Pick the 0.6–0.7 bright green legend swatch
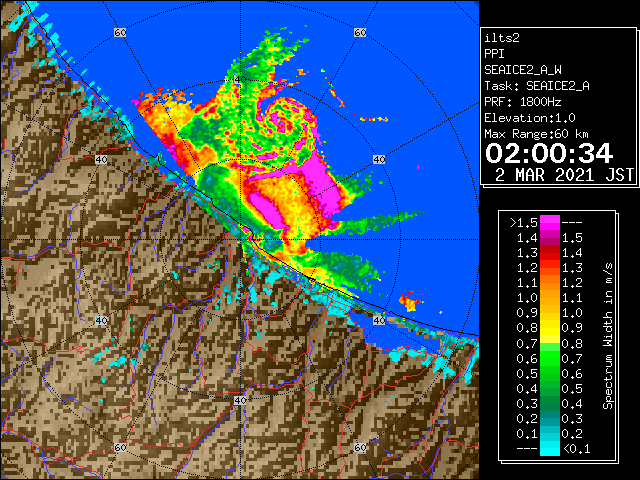The width and height of the screenshot is (640, 480). tap(549, 358)
